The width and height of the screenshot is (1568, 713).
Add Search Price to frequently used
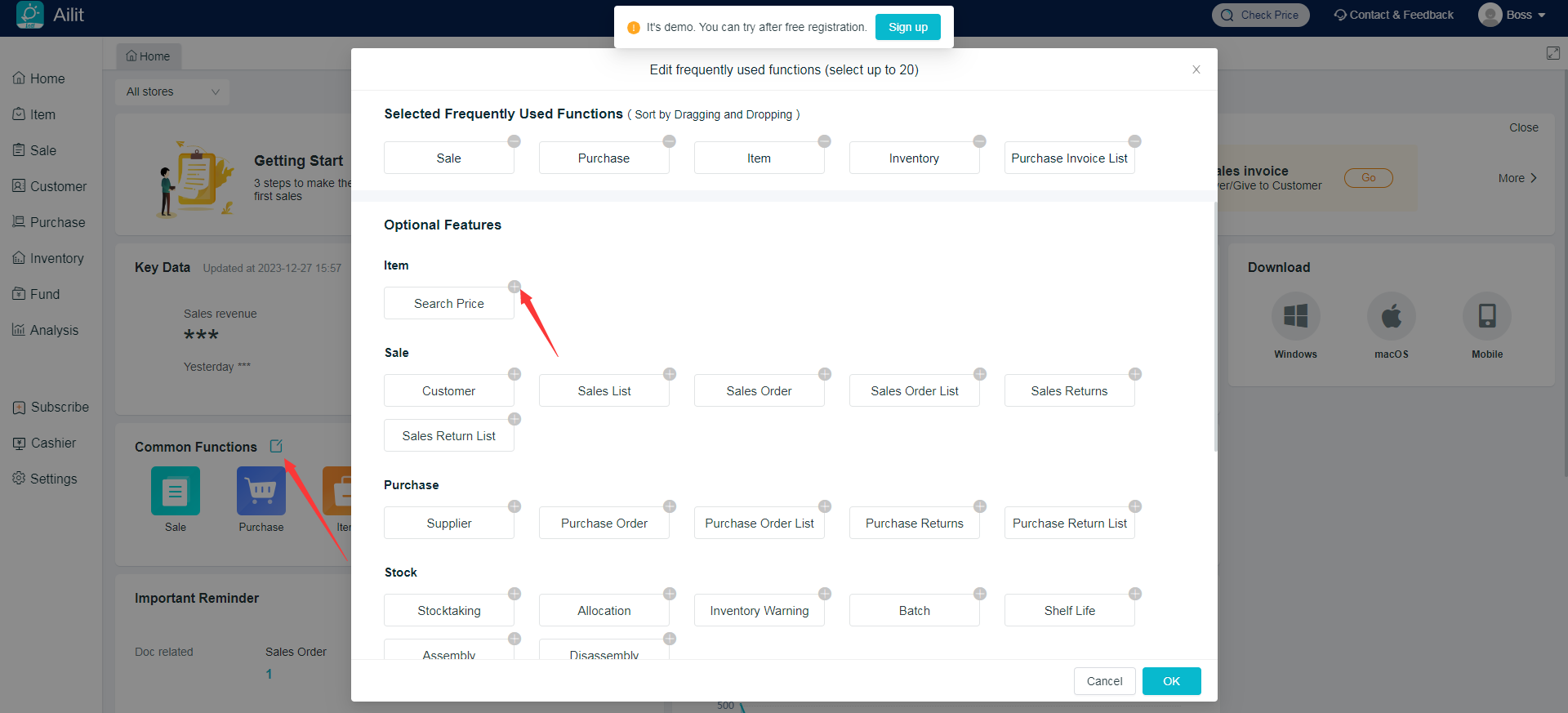pos(514,287)
